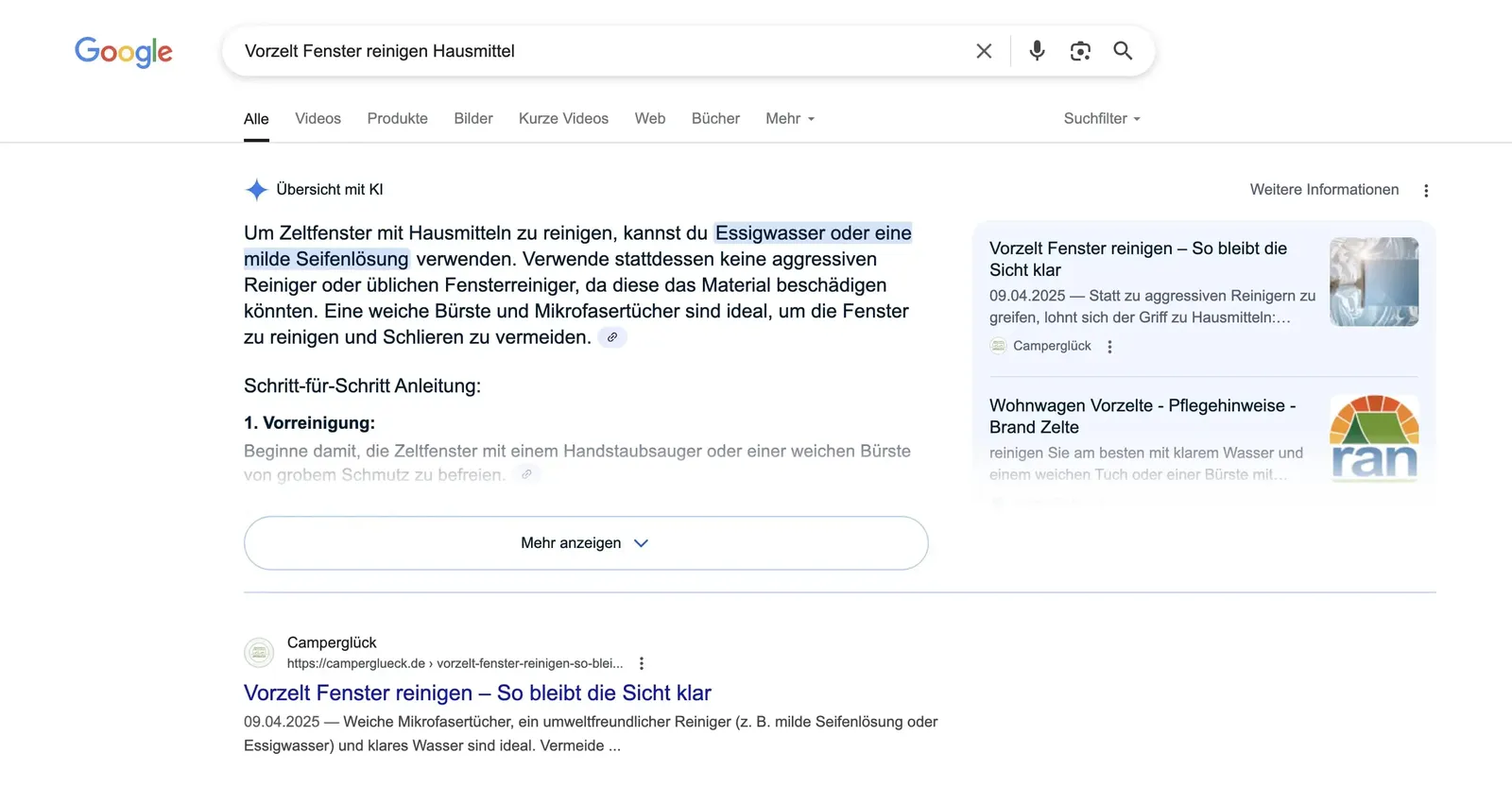Click result snippet starting 'Weiche Mikrofasertücher'
Viewport: 1512px width, 787px height.
point(591,734)
